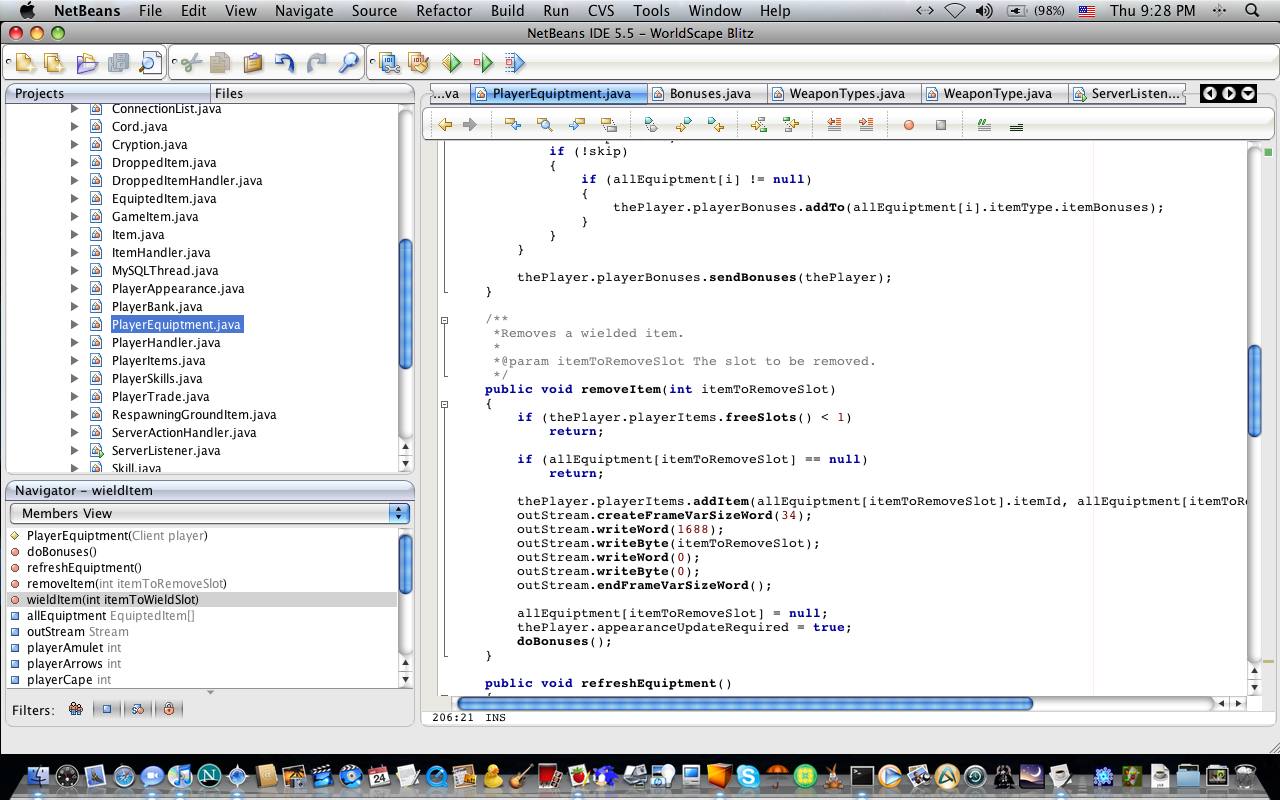Viewport: 1280px width, 800px height.
Task: Click the Redo arrow icon
Action: point(316,64)
